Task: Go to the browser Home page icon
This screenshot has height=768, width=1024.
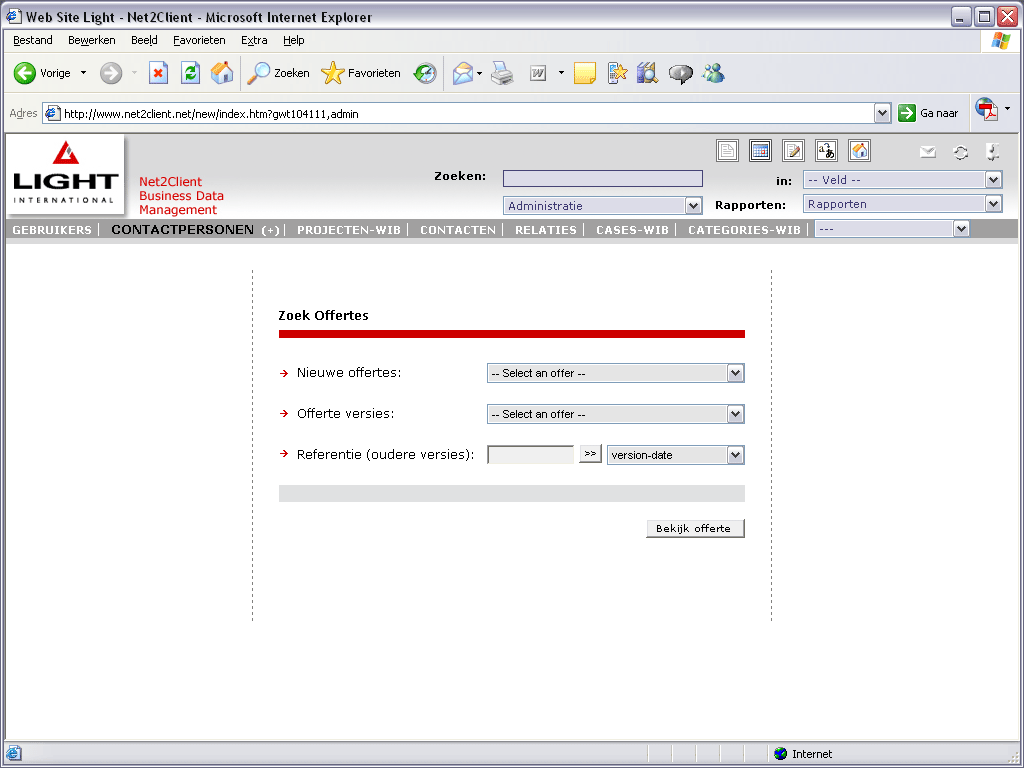Action: click(x=222, y=73)
